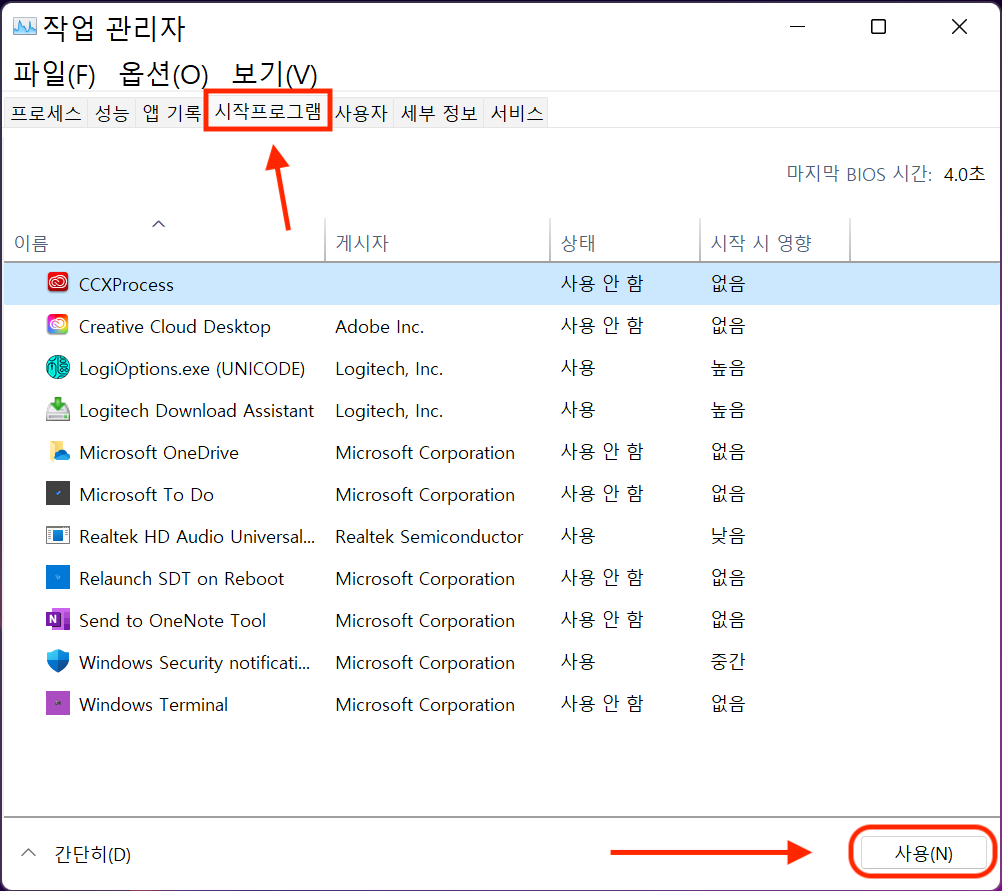The image size is (1002, 891).
Task: Select the Windows Terminal entry
Action: pyautogui.click(x=153, y=704)
